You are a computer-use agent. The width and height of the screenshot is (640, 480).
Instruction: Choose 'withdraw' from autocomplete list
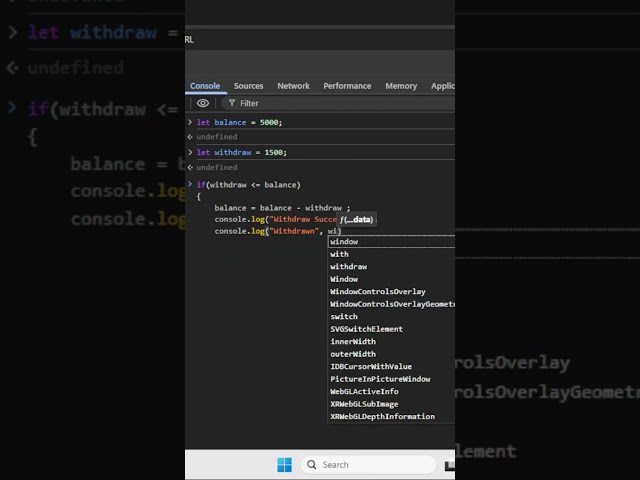pos(391,267)
